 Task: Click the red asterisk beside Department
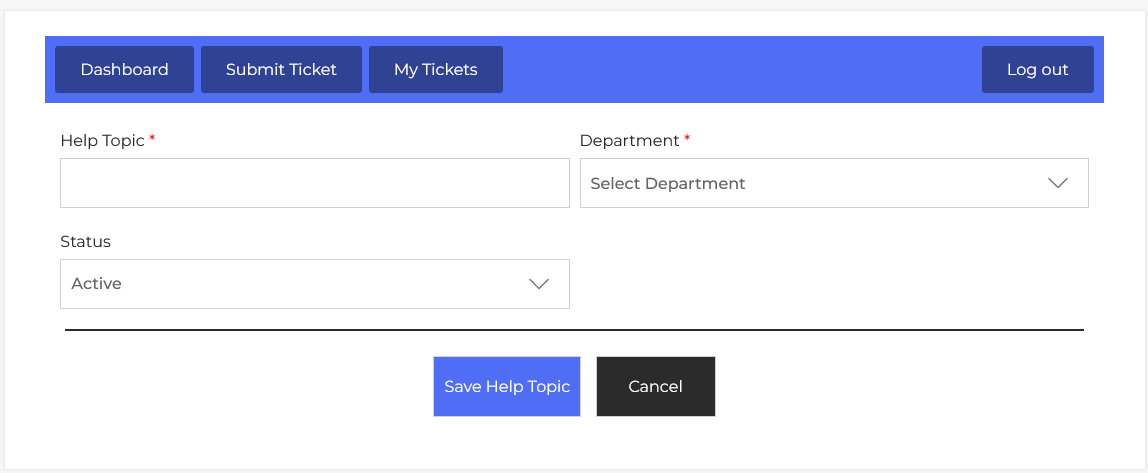687,140
